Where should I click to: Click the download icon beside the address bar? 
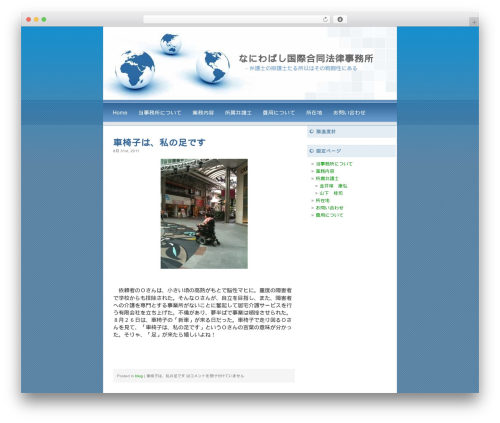[x=340, y=19]
